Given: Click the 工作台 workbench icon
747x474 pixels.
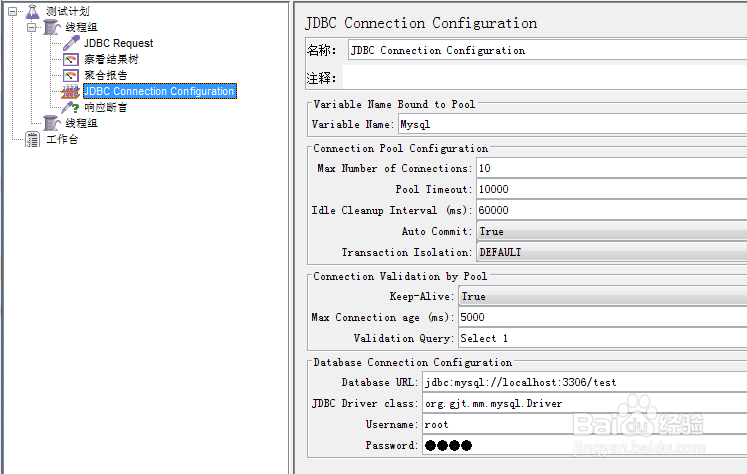Looking at the screenshot, I should pyautogui.click(x=32, y=140).
